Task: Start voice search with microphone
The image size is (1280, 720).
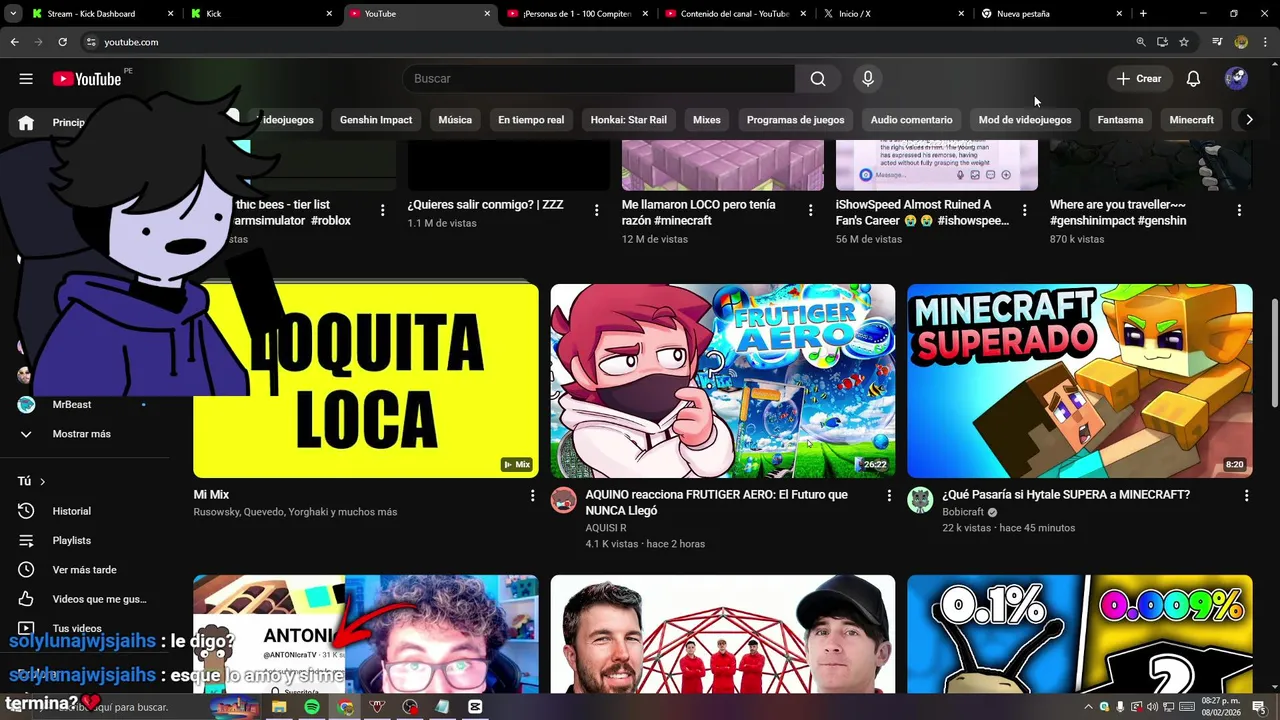Action: pyautogui.click(x=867, y=79)
